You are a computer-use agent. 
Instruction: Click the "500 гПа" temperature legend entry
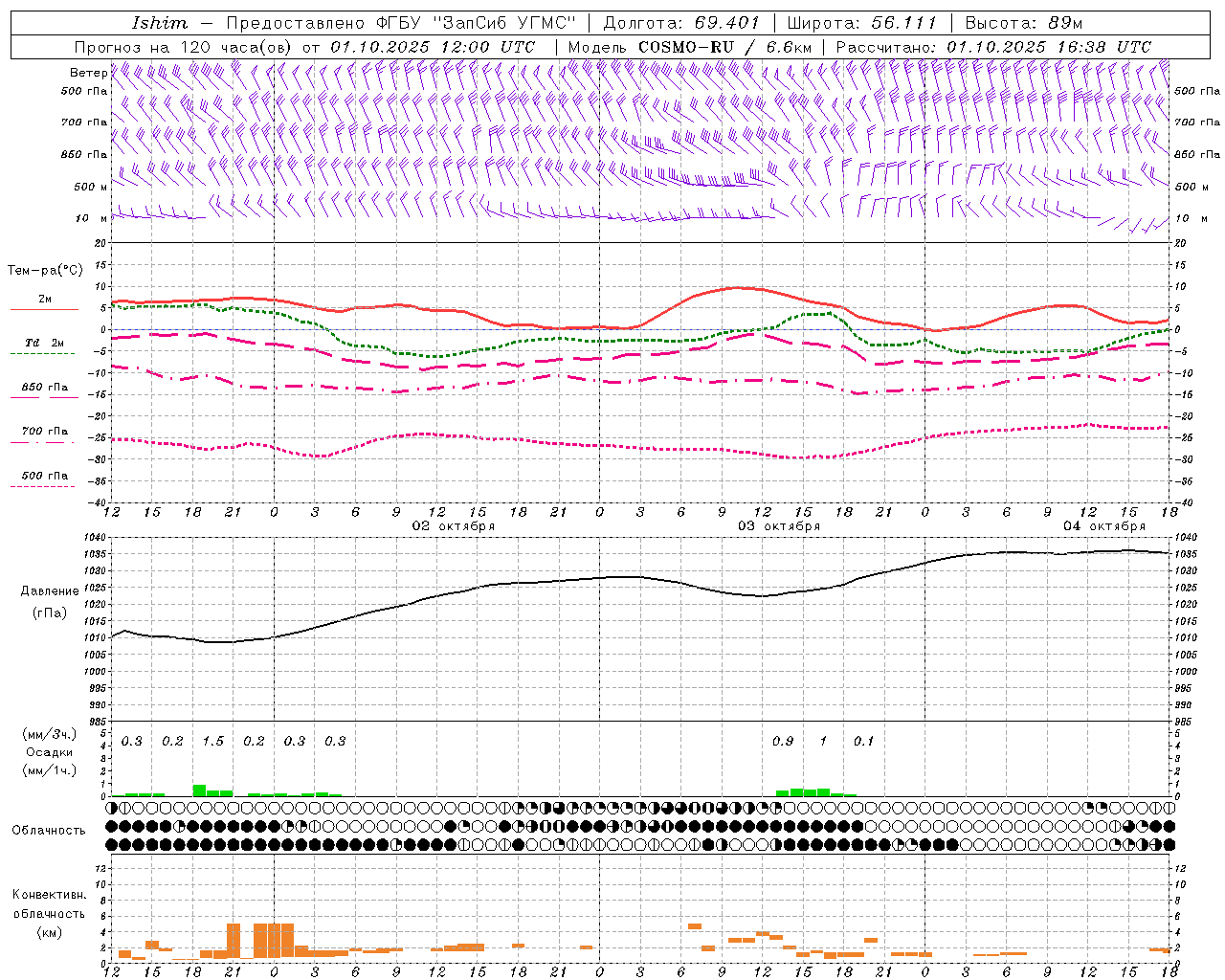(45, 476)
